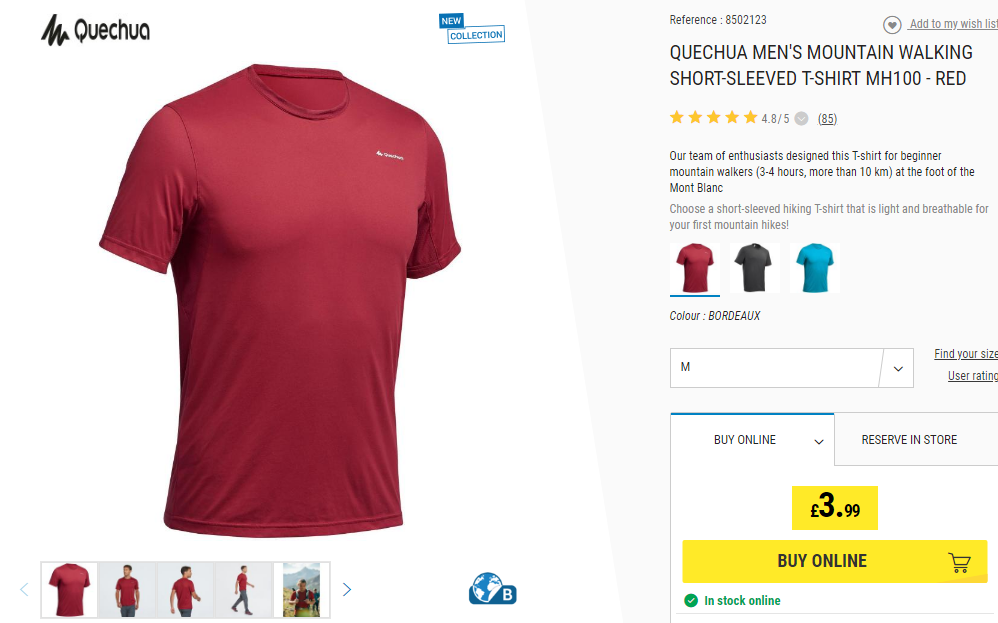
Task: Open the size M dropdown
Action: coord(791,368)
